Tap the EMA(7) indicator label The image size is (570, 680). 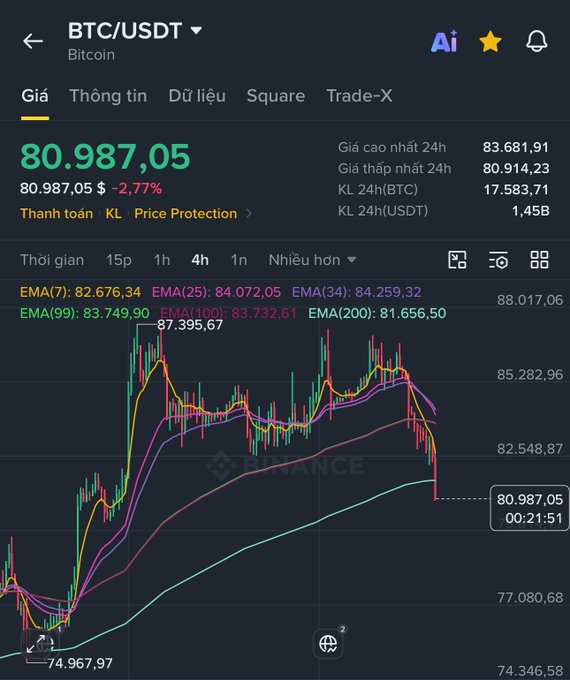[80, 292]
